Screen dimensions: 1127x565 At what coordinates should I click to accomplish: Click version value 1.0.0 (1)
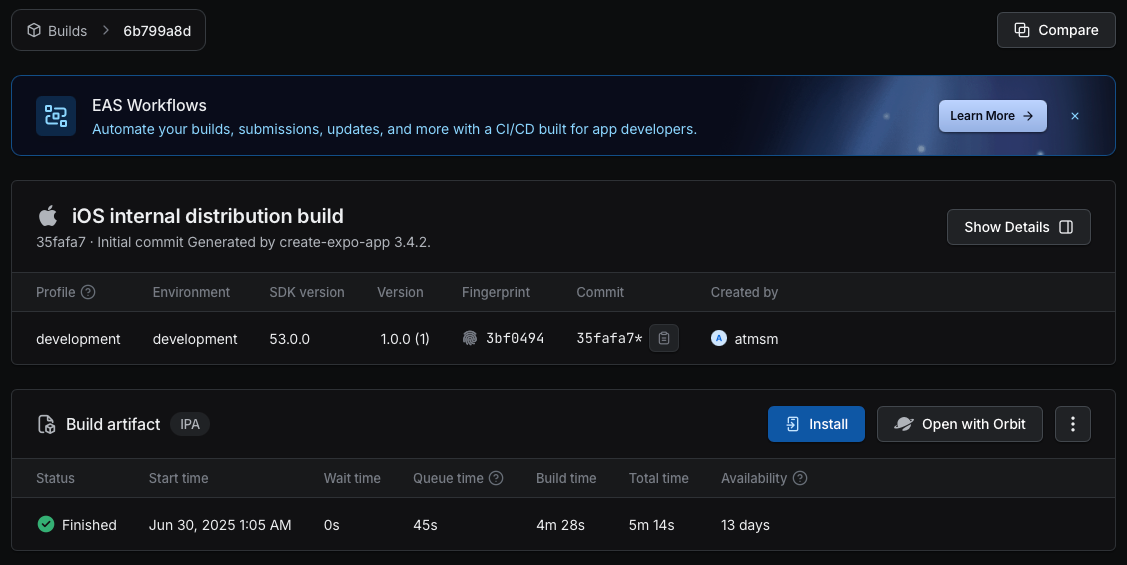click(405, 339)
